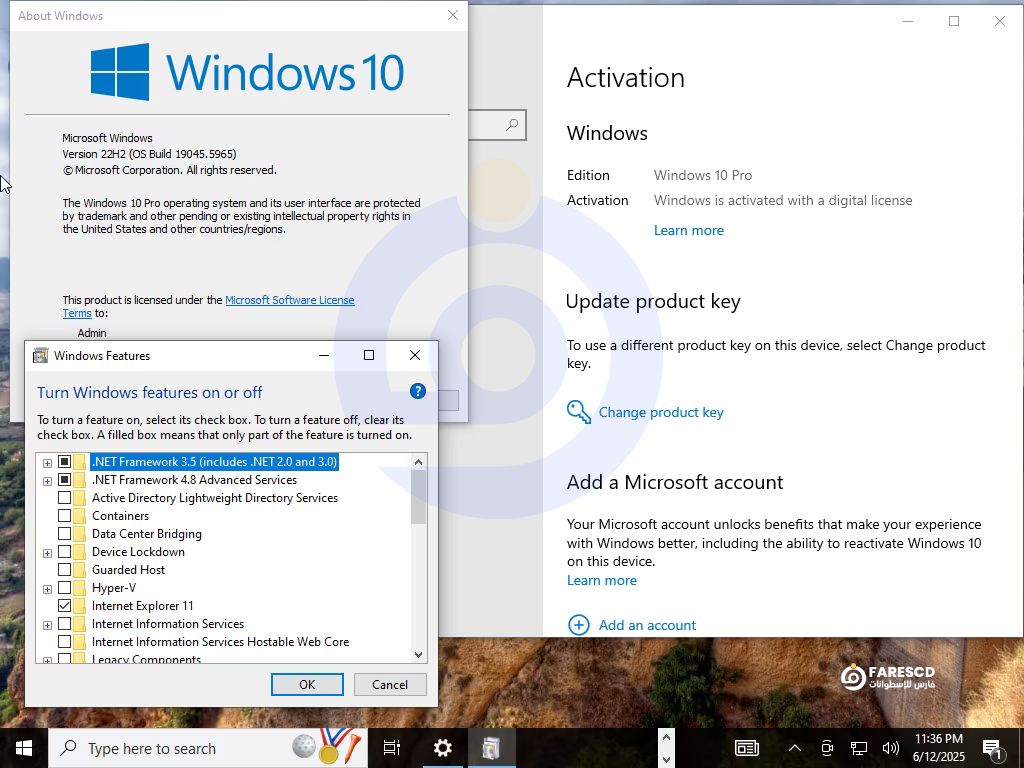The width and height of the screenshot is (1024, 768).
Task: Click the Change product key link
Action: click(x=661, y=412)
